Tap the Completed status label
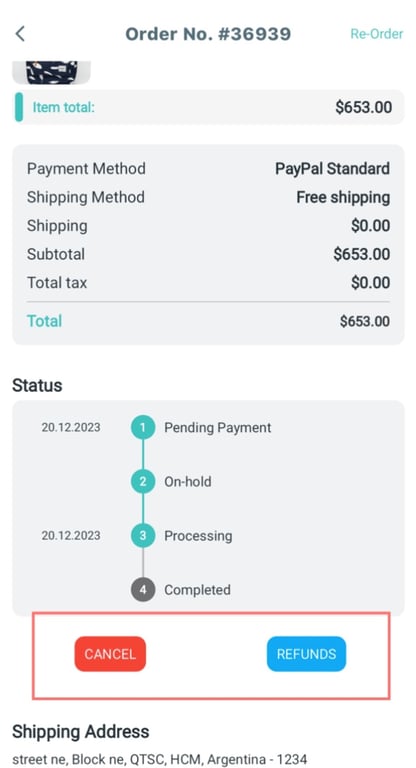Screen dimensions: 416x768 coord(197,590)
